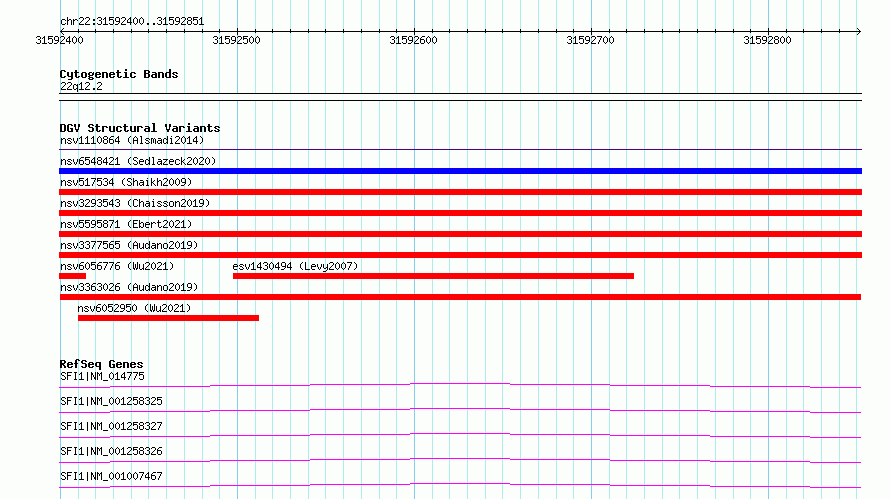Open variant nsv517534 (Shaikh2009) label
The image size is (890, 499).
(x=126, y=182)
